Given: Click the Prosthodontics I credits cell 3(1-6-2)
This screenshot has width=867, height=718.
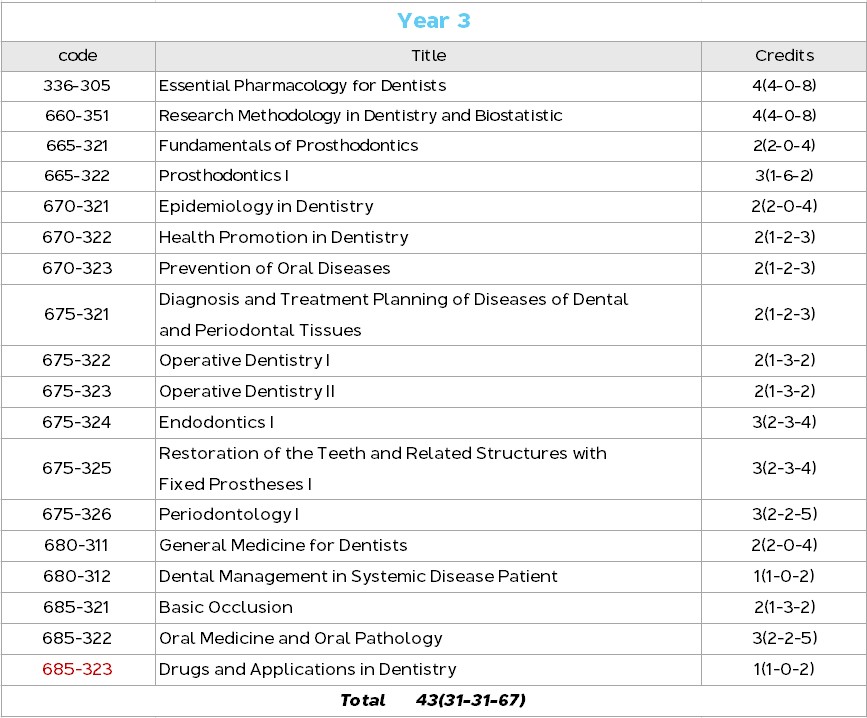Looking at the screenshot, I should coord(784,176).
